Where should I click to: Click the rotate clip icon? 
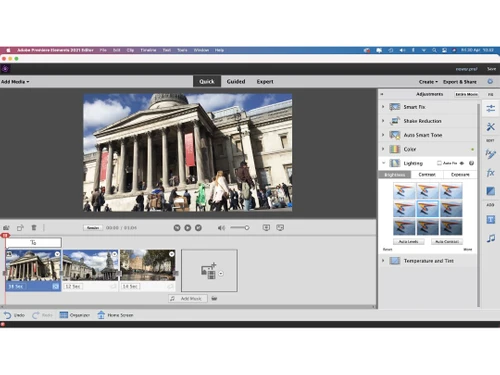pos(20,228)
